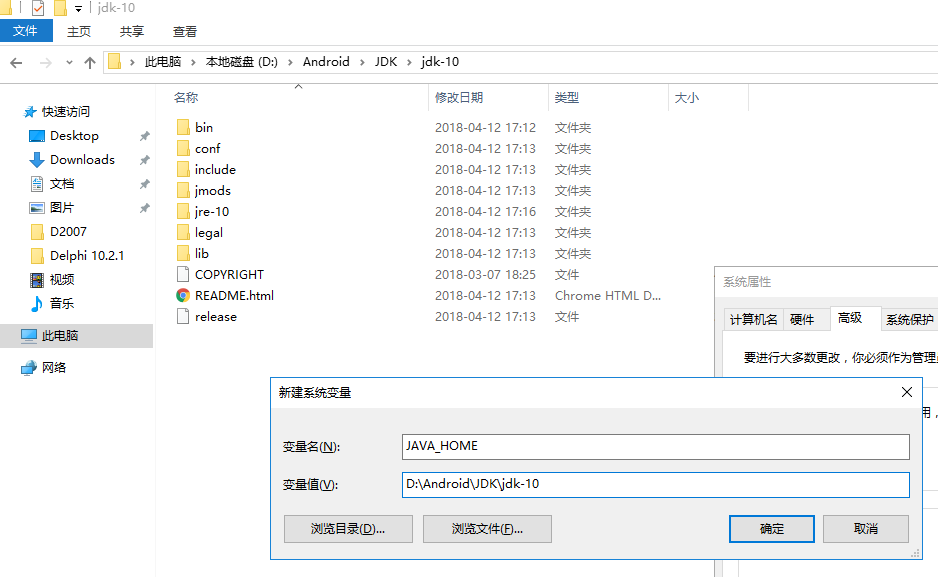
Task: Open Downloads in the sidebar
Action: pos(83,160)
